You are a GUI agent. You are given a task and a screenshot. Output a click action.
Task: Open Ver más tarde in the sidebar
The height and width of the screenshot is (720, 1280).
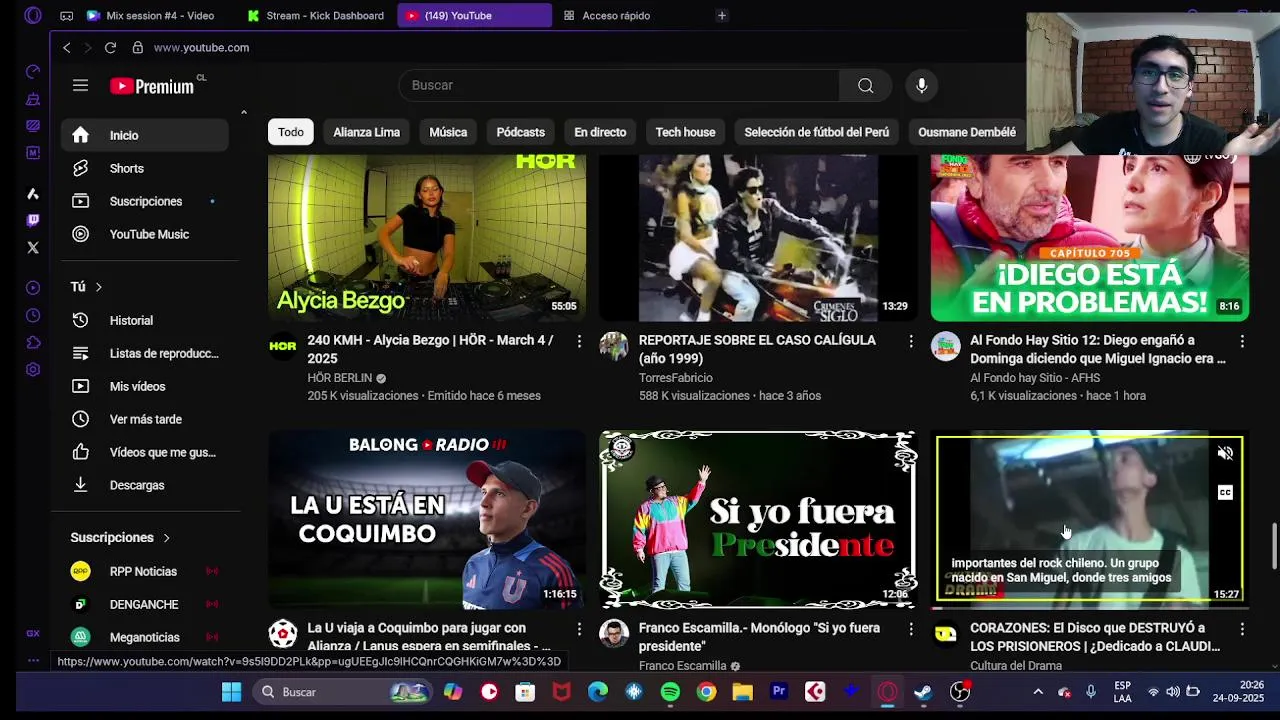(x=145, y=419)
